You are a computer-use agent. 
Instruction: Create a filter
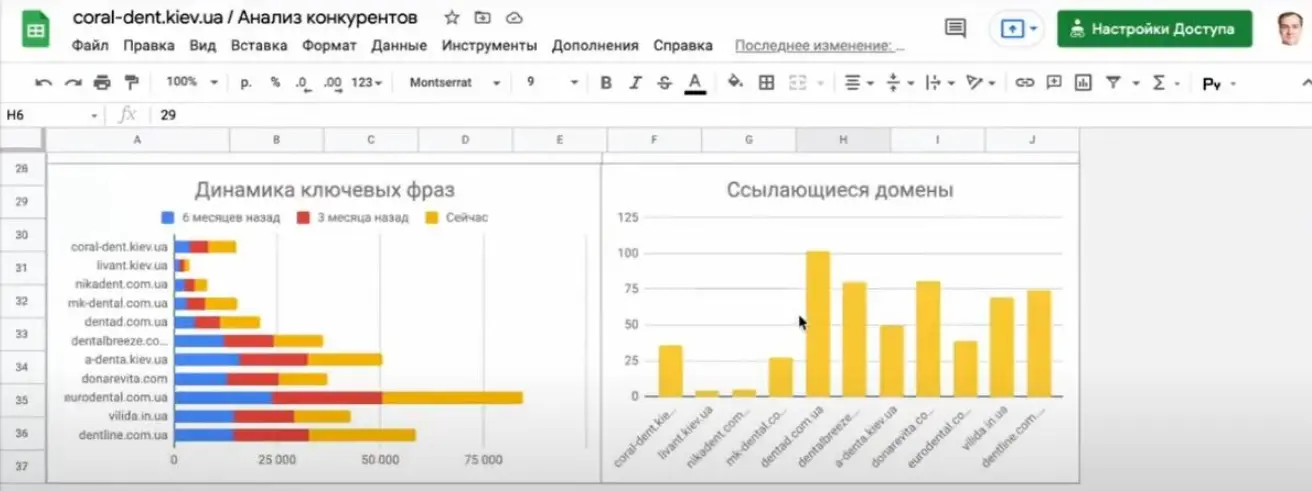point(1111,83)
